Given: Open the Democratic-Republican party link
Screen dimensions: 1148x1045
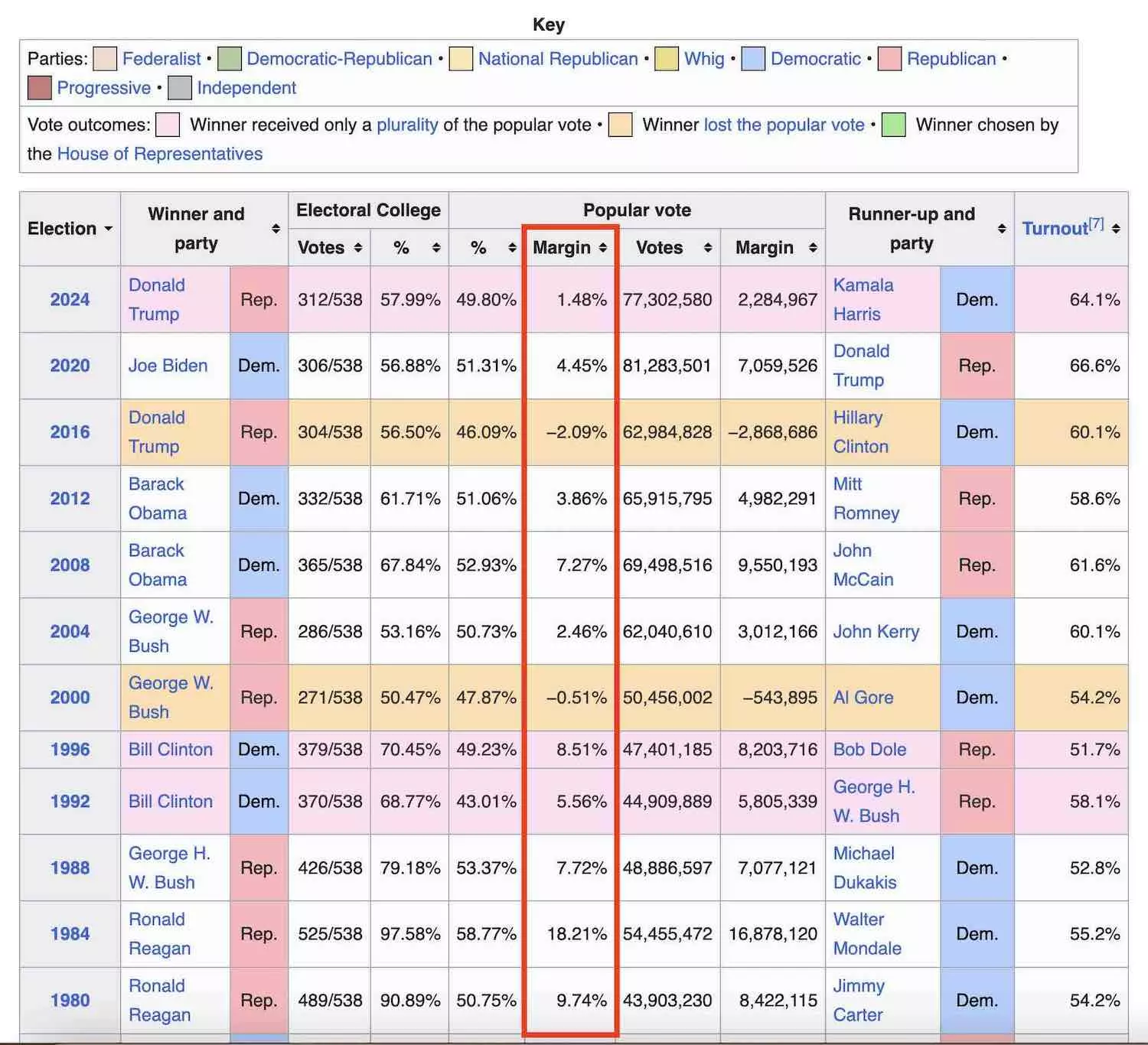Looking at the screenshot, I should point(340,59).
